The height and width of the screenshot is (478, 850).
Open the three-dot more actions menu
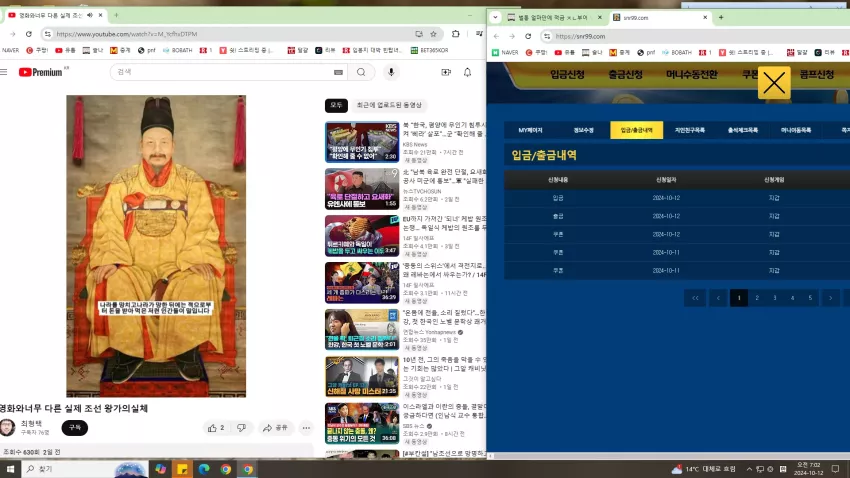click(x=306, y=428)
